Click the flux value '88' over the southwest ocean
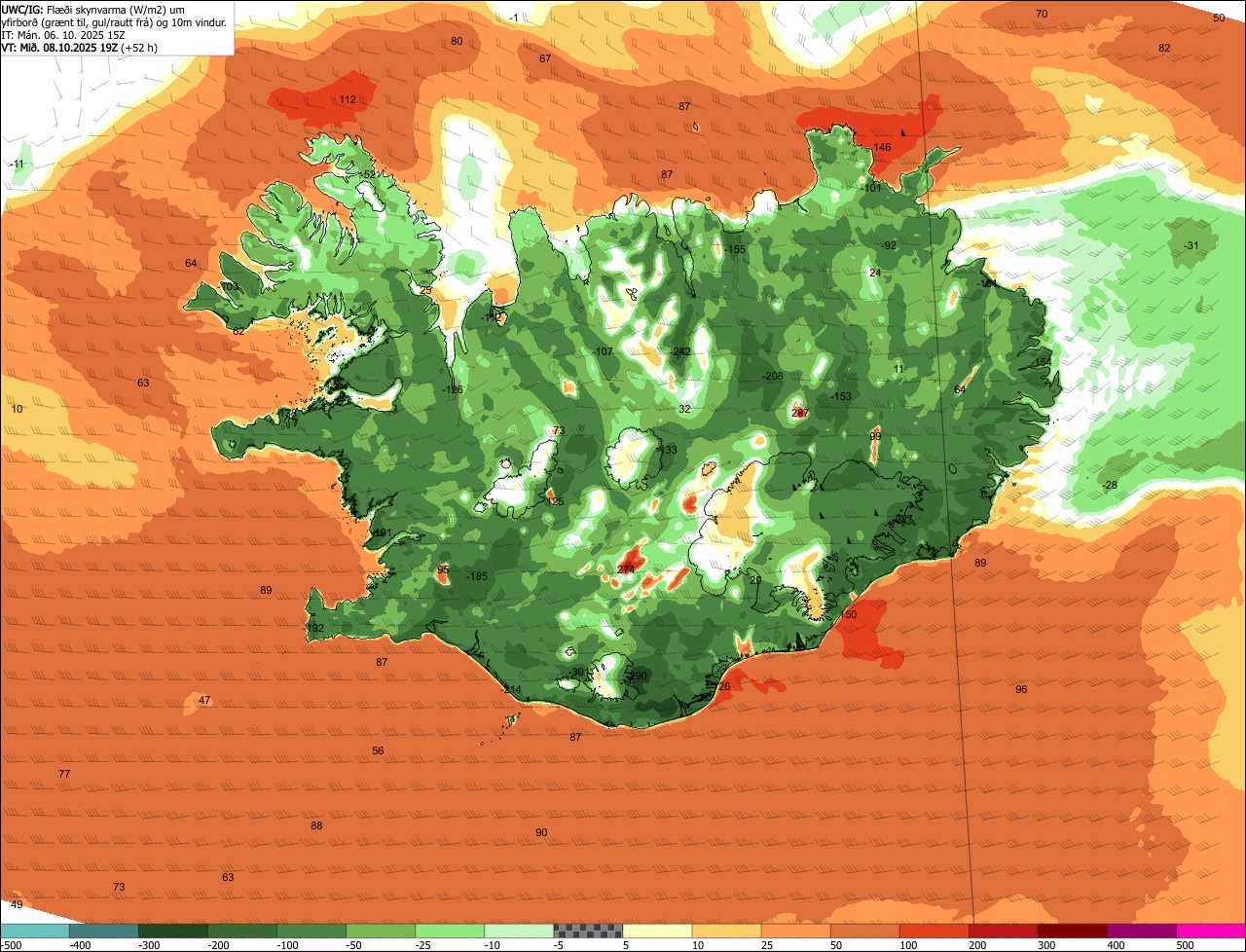1246x952 pixels. [316, 826]
